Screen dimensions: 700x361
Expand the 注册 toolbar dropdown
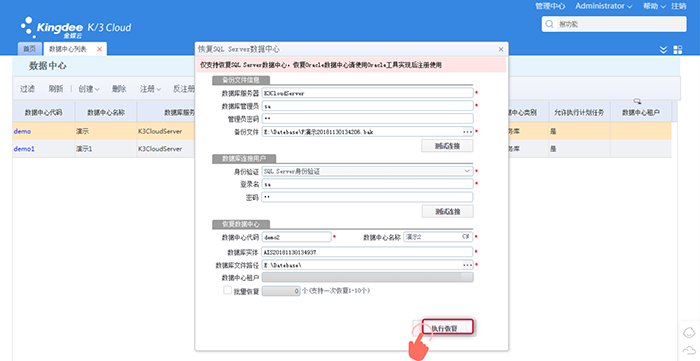150,89
